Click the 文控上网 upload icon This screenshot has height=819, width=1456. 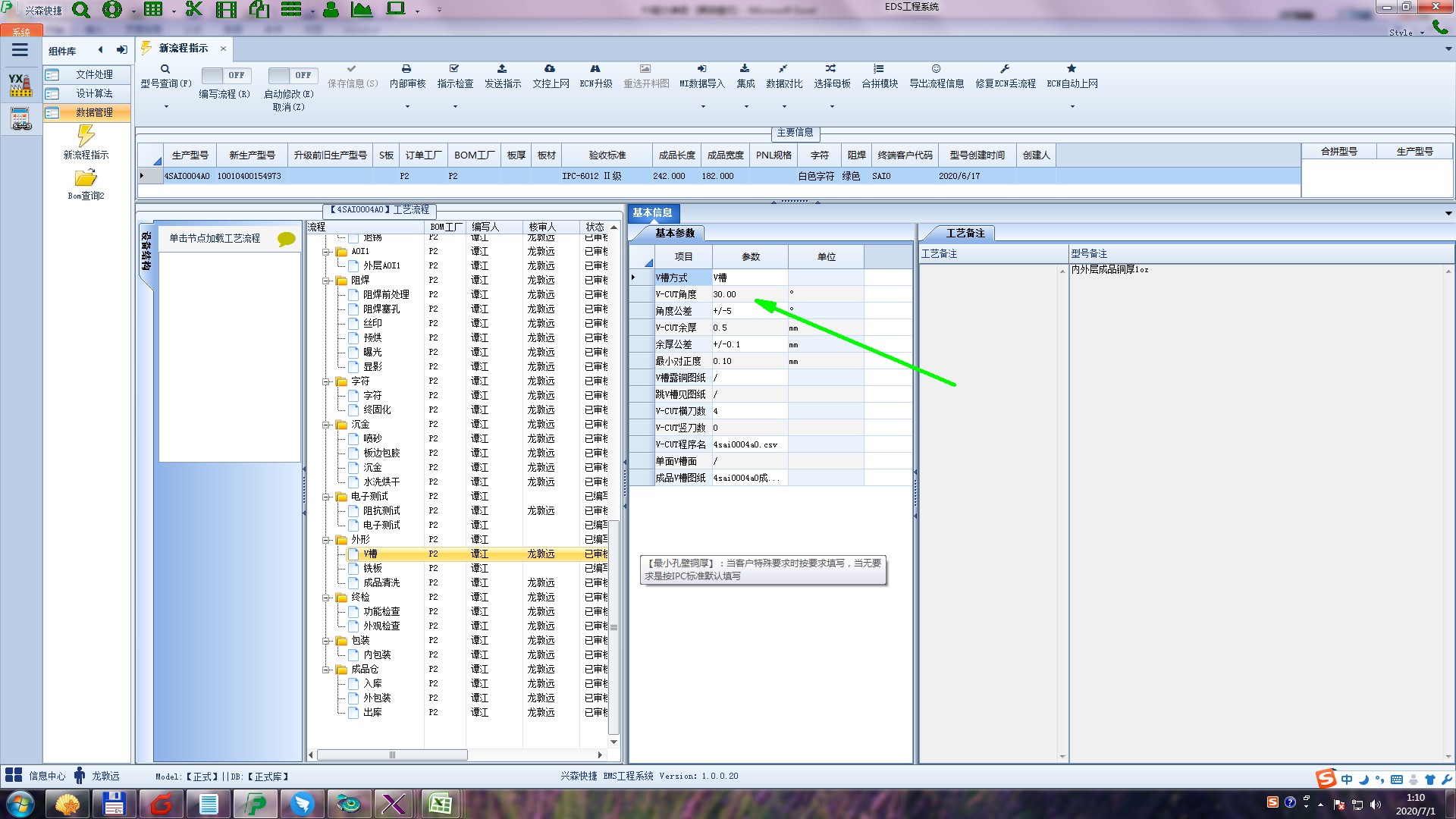click(550, 69)
